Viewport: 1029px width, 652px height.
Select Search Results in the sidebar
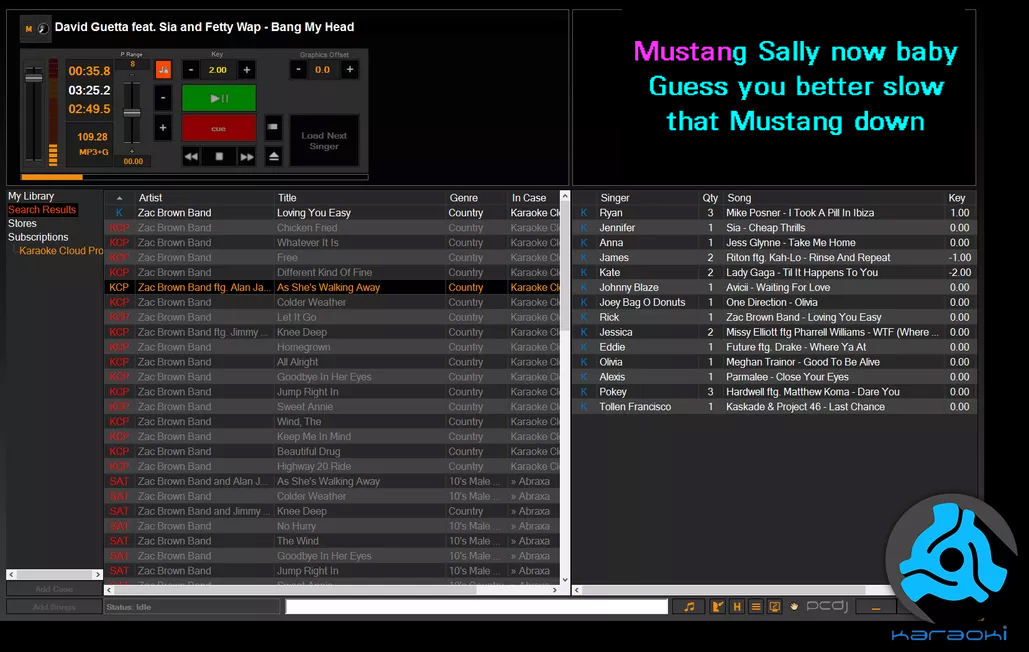point(42,210)
